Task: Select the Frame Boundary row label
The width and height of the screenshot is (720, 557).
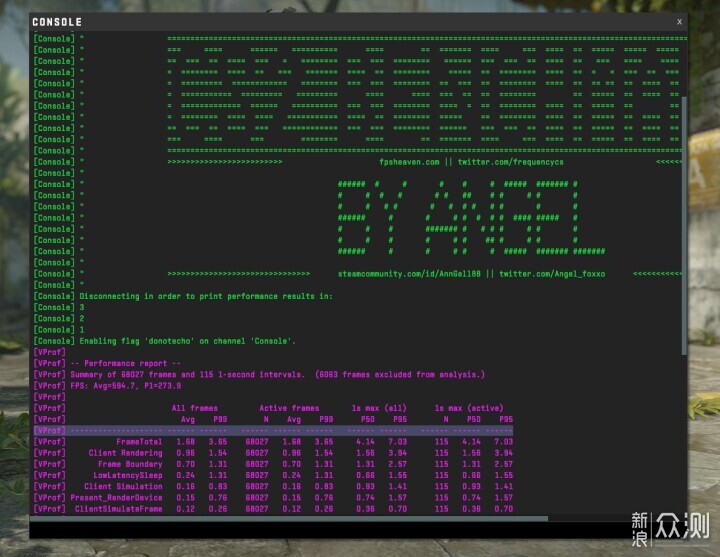Action: [x=130, y=464]
